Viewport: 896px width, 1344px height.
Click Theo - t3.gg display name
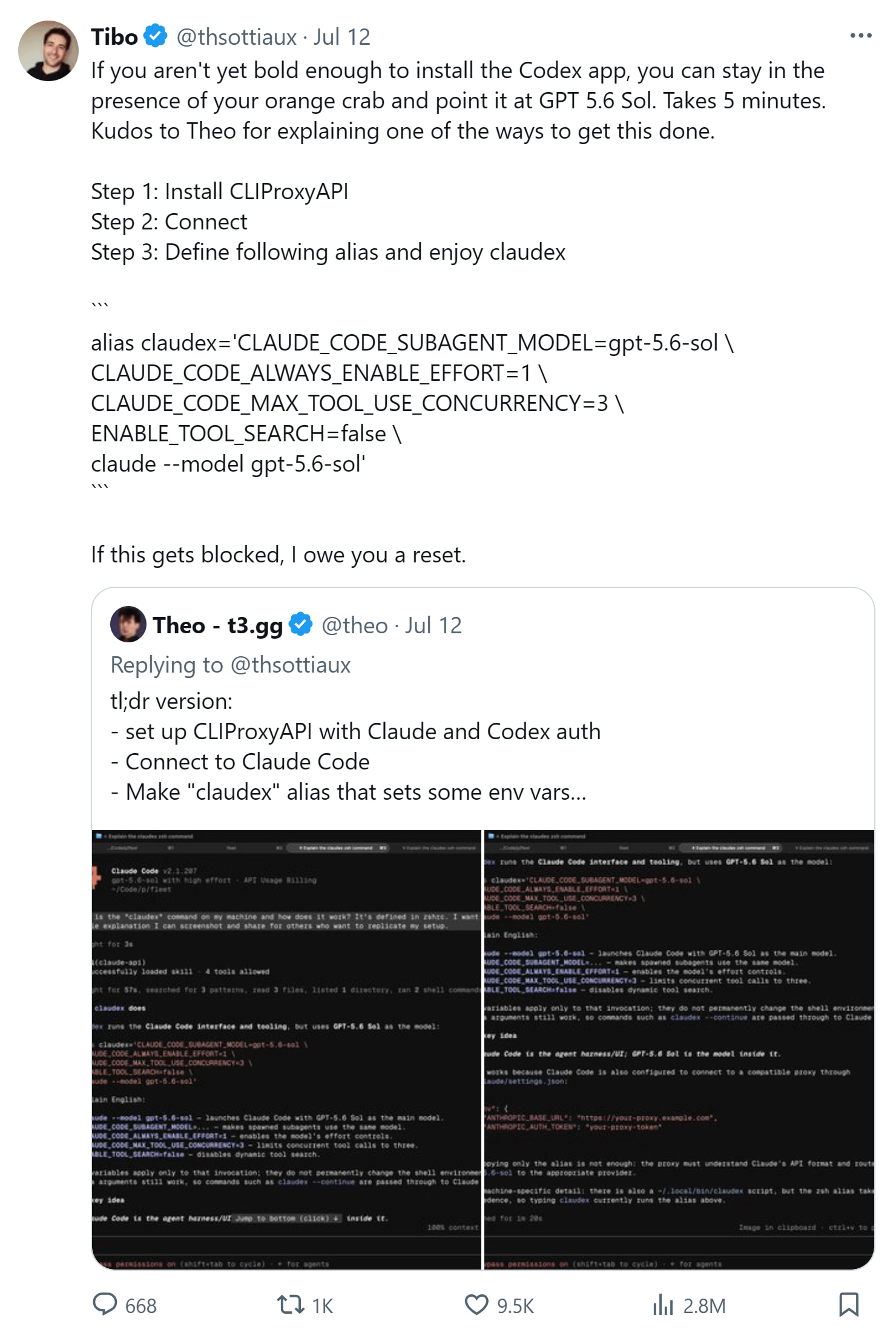click(218, 625)
